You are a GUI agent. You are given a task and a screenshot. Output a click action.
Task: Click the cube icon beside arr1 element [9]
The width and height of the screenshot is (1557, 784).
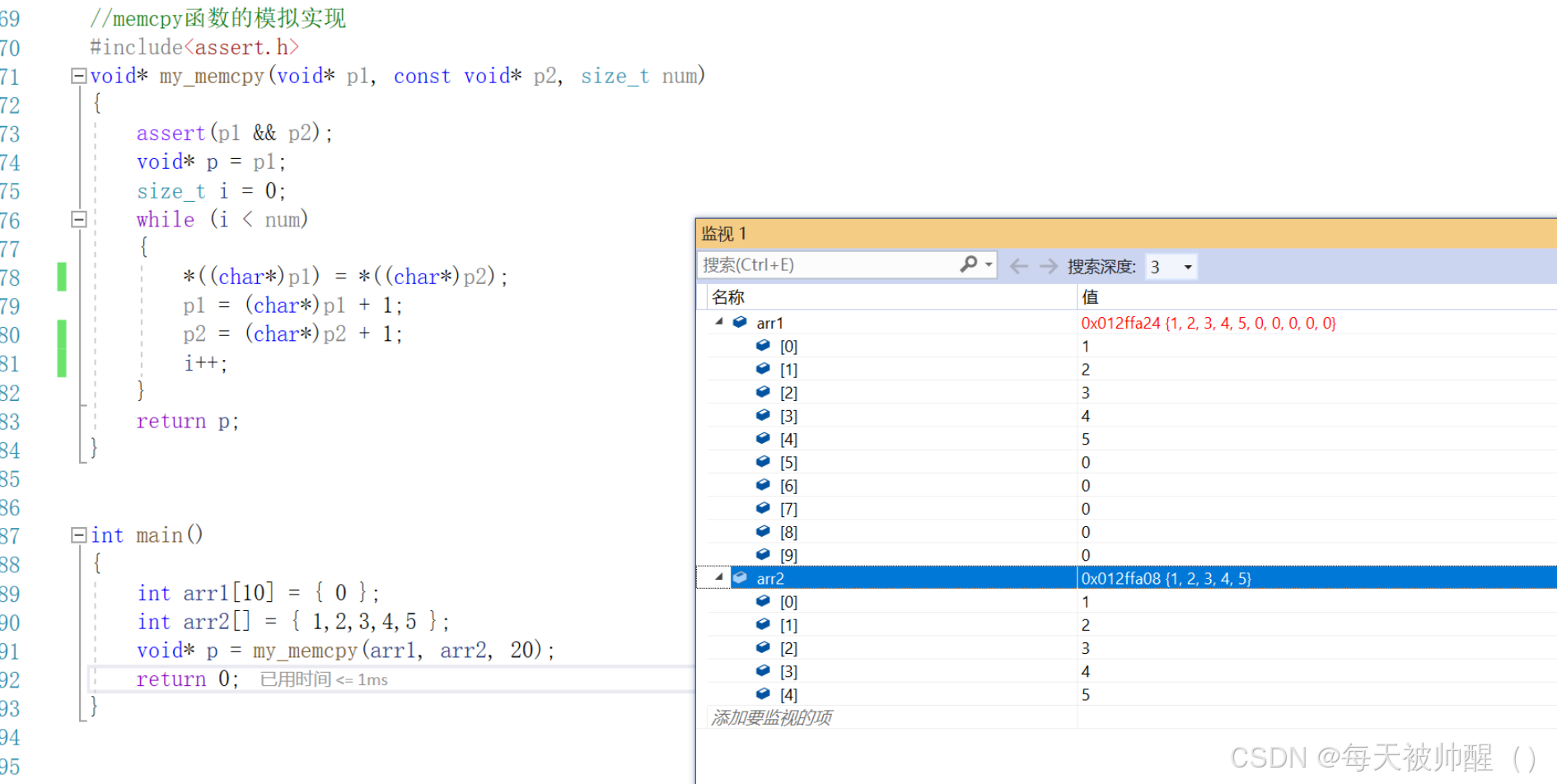pos(763,554)
